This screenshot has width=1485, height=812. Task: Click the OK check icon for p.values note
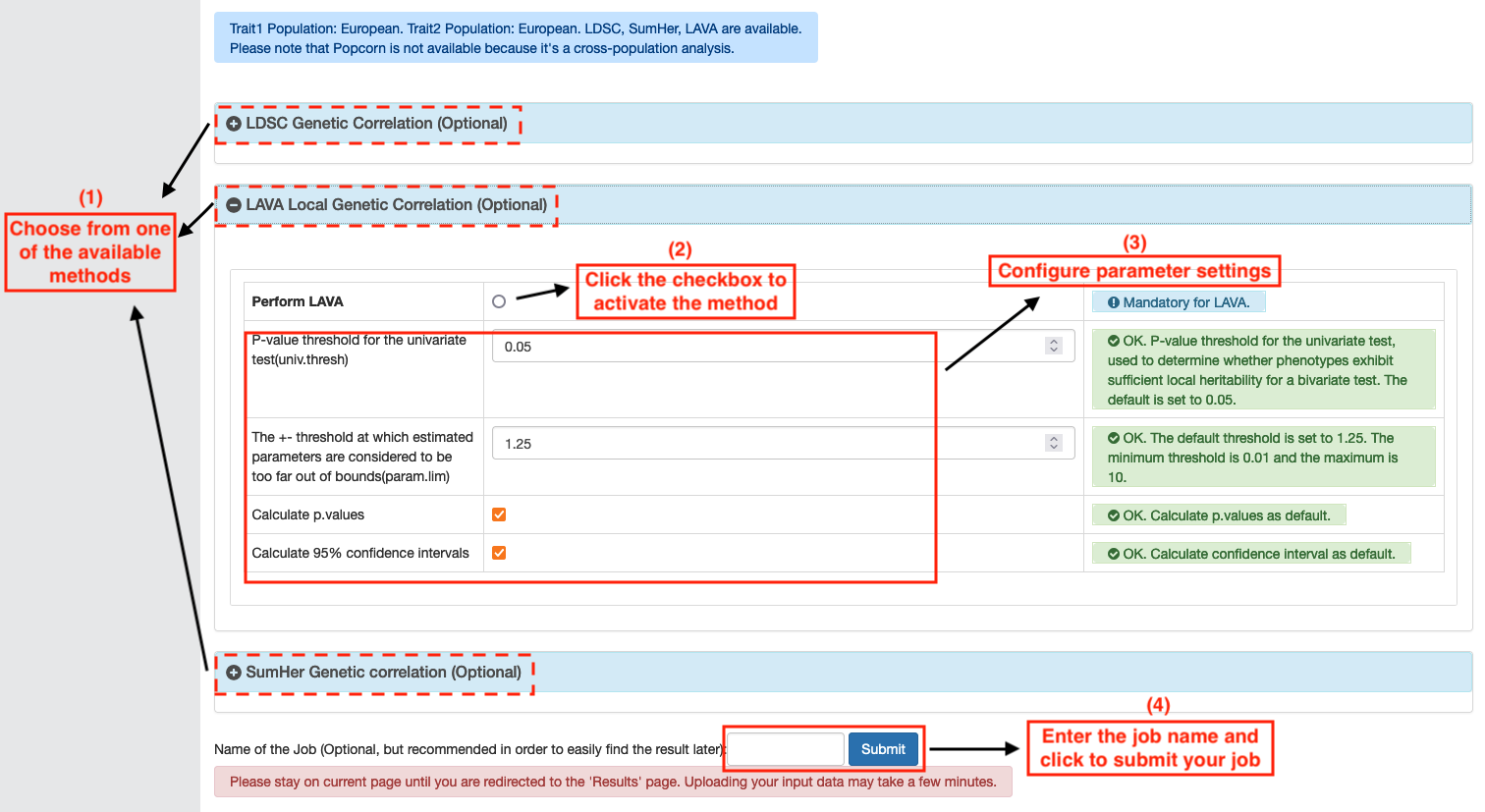[1114, 515]
